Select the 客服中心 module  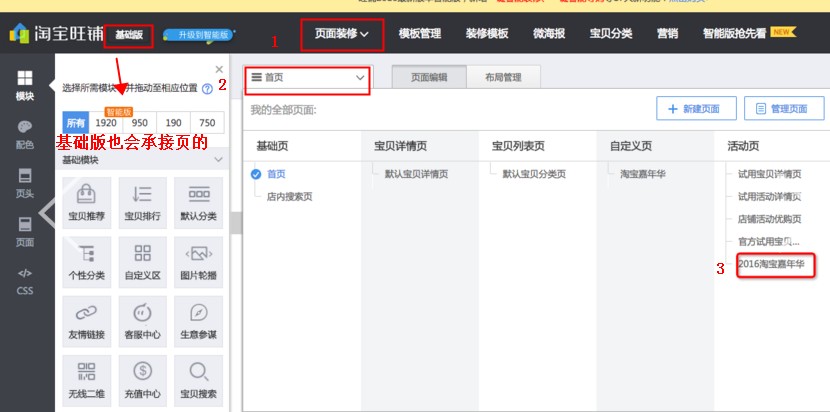142,321
